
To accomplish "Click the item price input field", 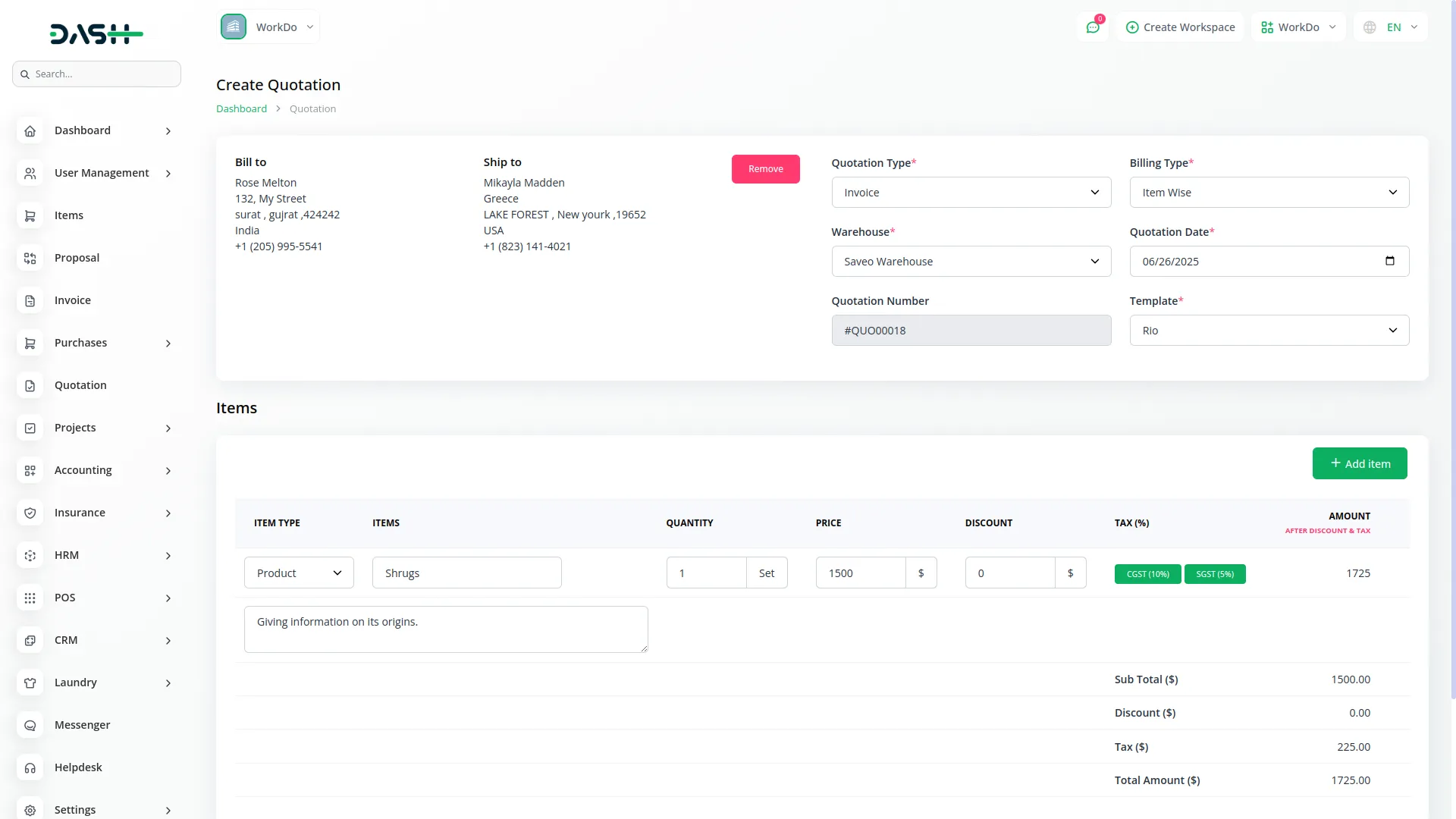I will (860, 573).
